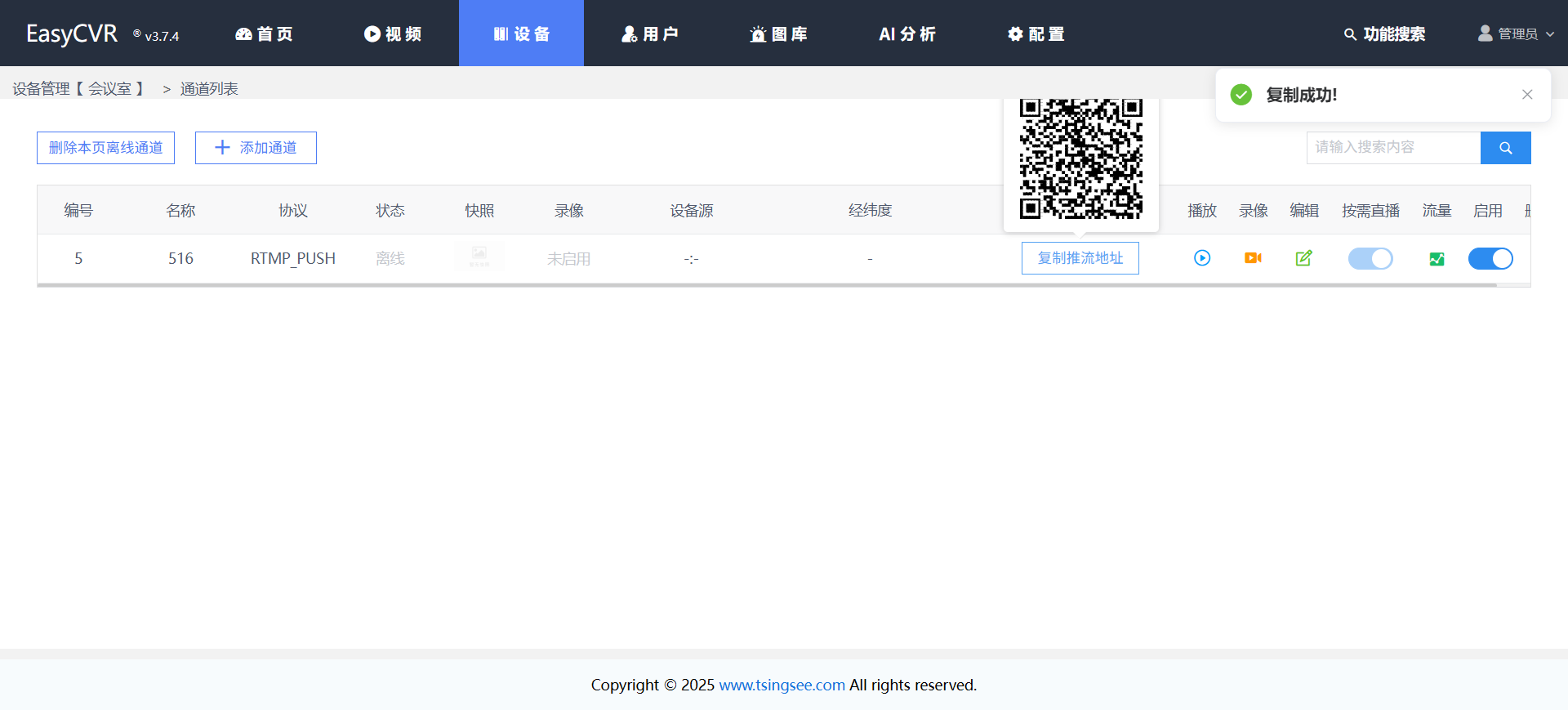Go to the 首页 home tab

(264, 33)
